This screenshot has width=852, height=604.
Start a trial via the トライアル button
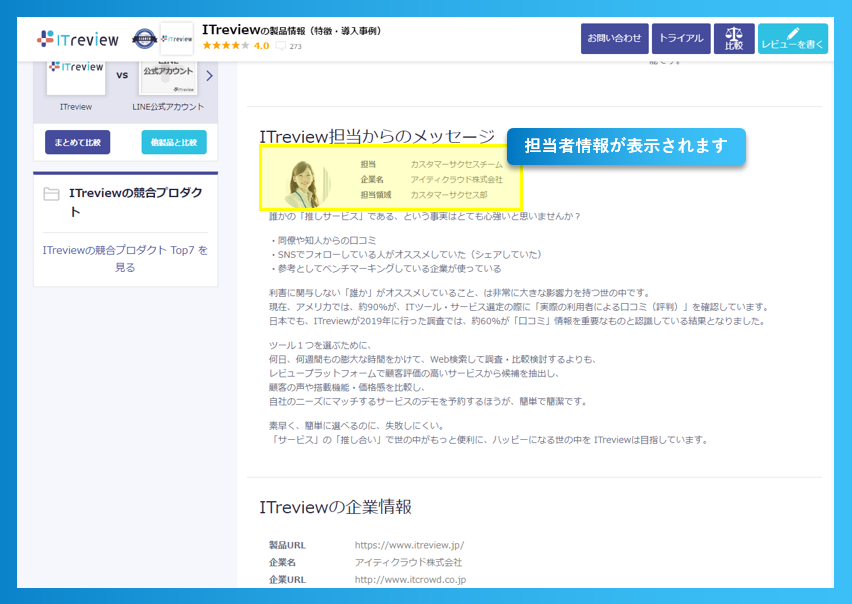pos(681,38)
